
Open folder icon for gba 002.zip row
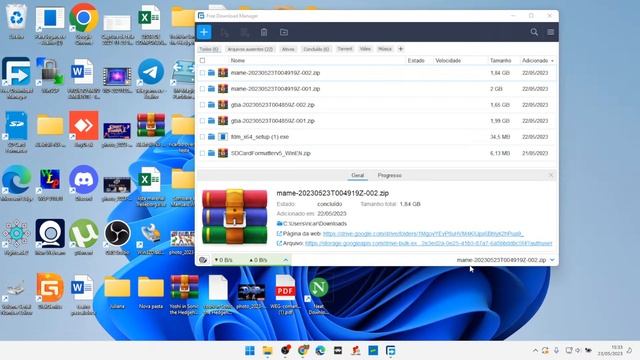pyautogui.click(x=211, y=105)
